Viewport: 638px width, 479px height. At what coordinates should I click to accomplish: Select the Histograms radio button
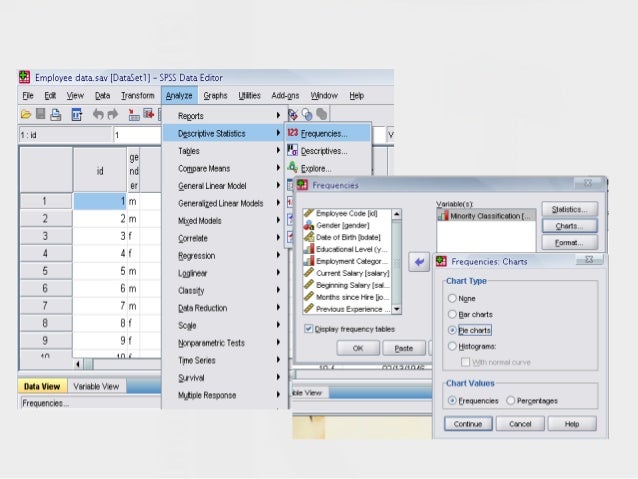(x=452, y=346)
